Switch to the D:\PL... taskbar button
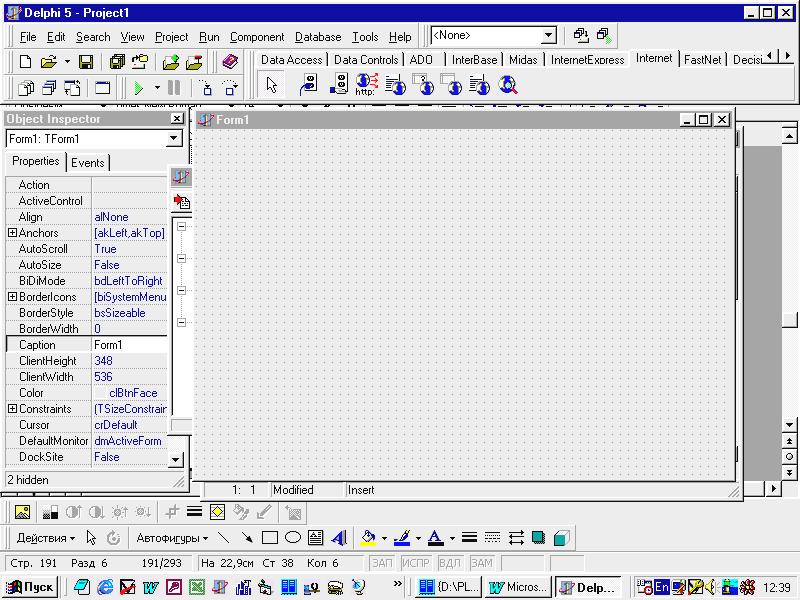 (x=448, y=587)
